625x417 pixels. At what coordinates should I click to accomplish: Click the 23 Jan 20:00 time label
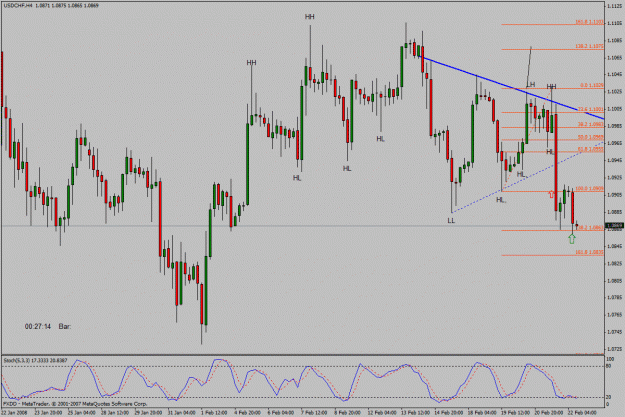tap(48, 413)
